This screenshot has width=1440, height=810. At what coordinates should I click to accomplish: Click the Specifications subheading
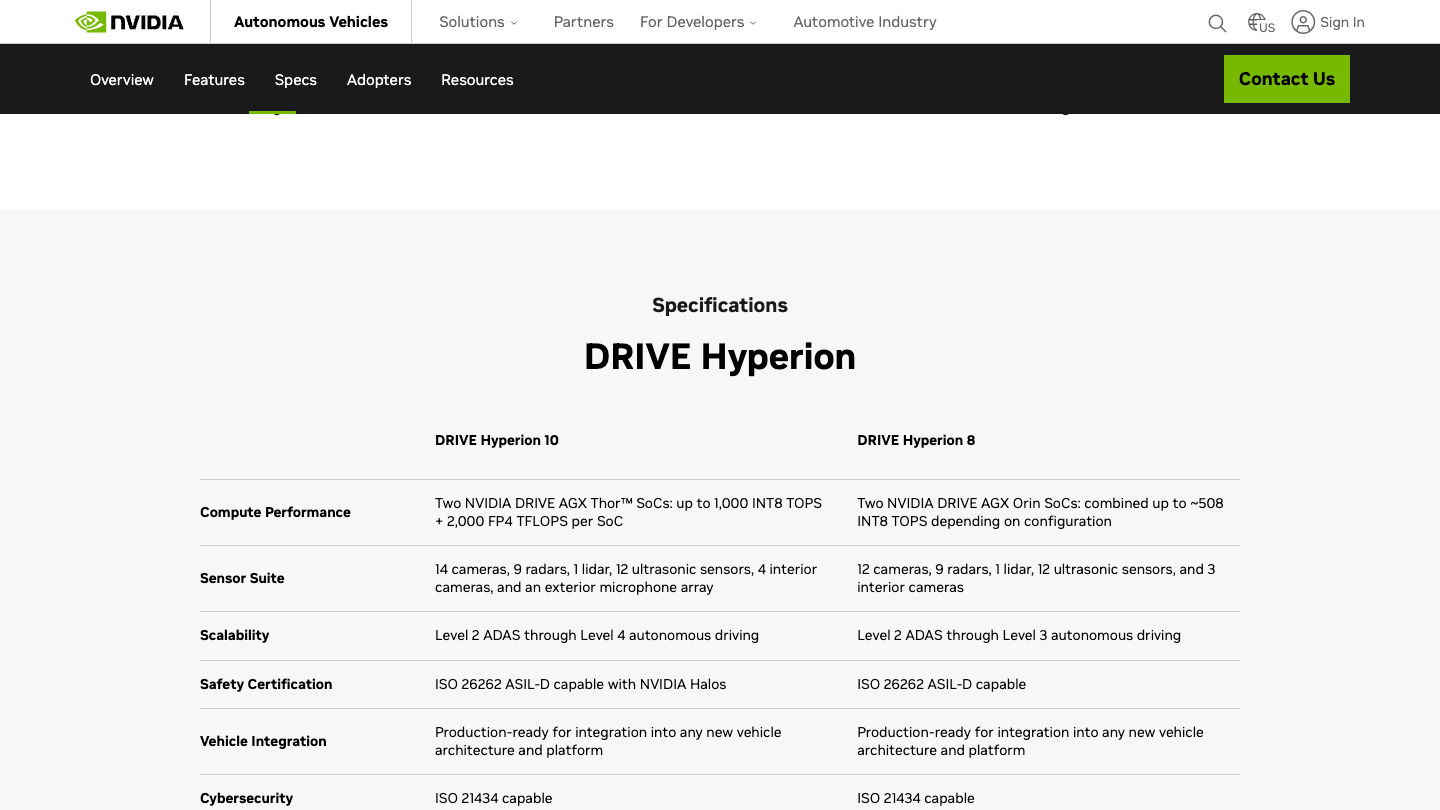tap(720, 305)
